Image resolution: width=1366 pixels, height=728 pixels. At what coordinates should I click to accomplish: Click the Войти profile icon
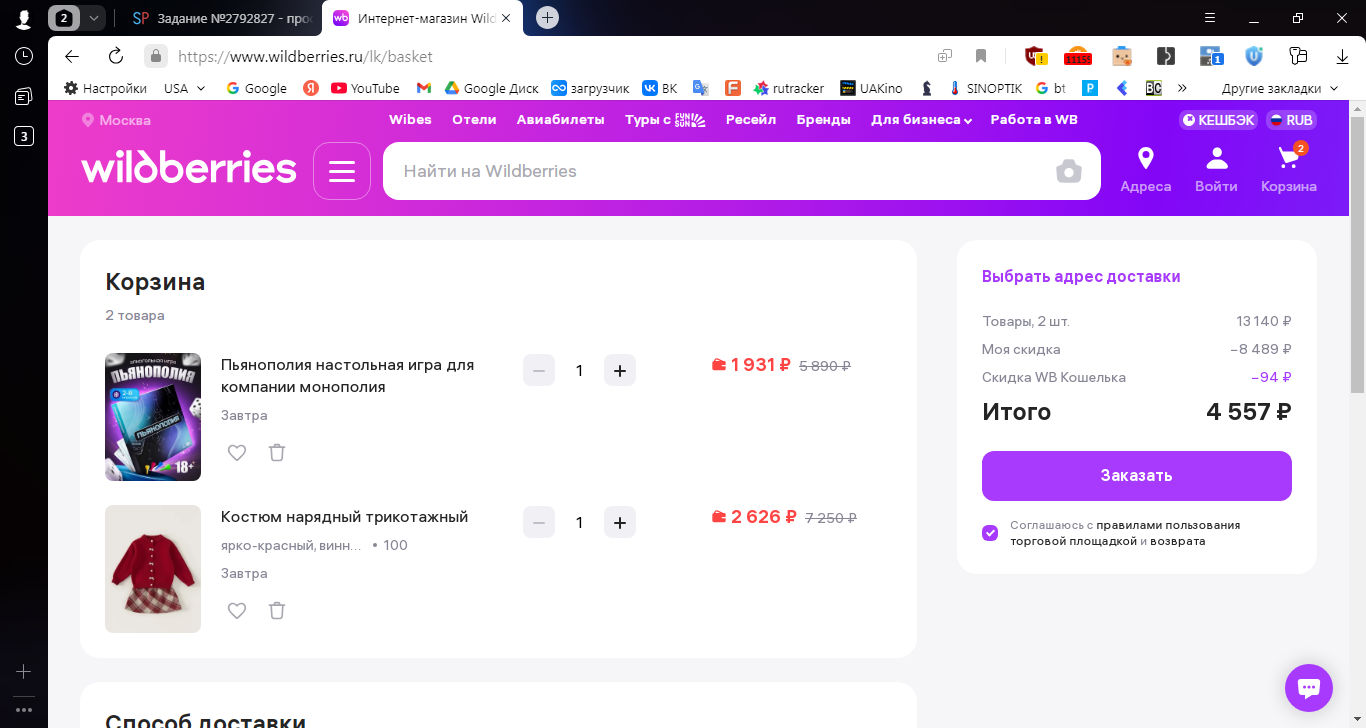[1216, 170]
